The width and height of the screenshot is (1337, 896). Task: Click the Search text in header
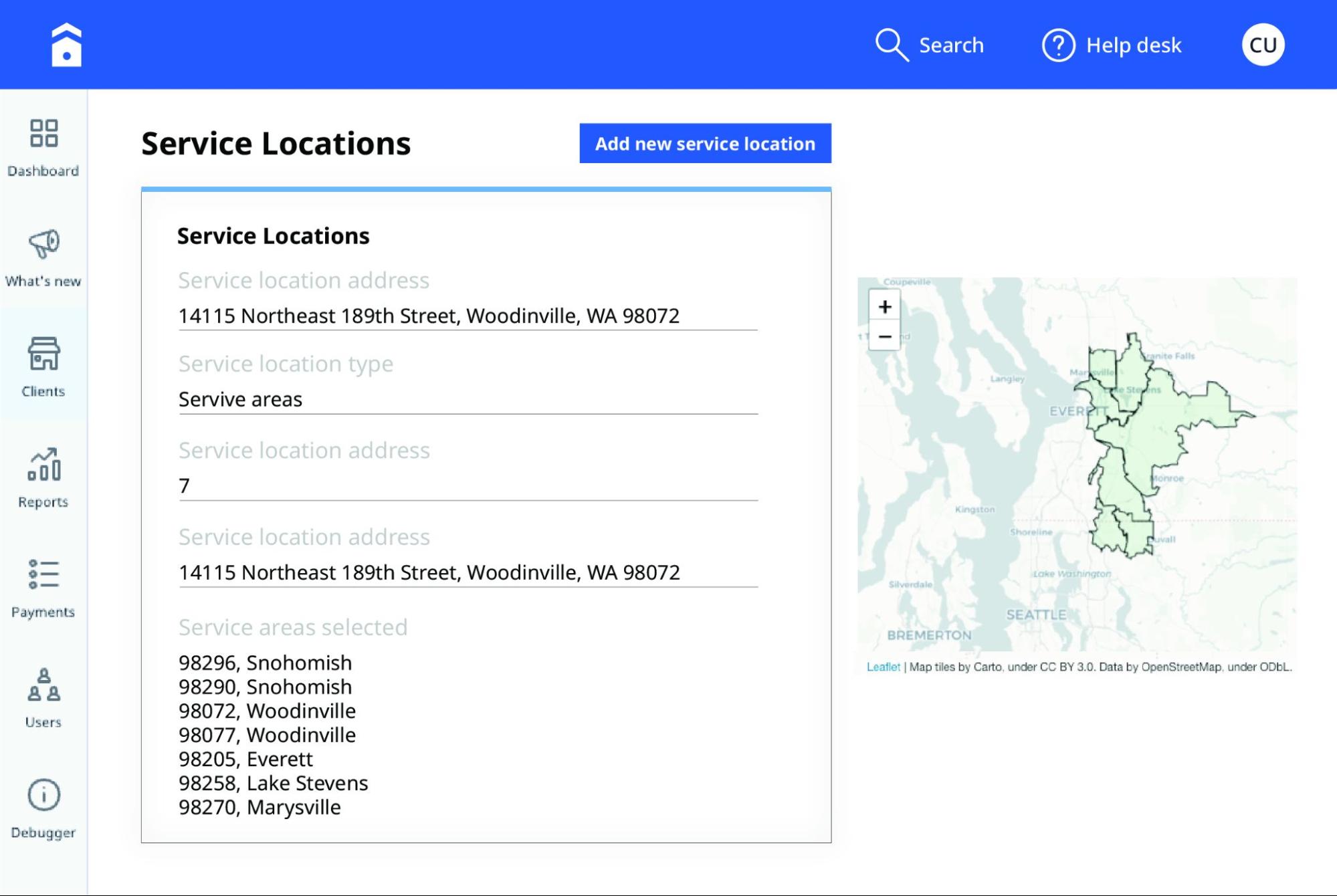[951, 45]
